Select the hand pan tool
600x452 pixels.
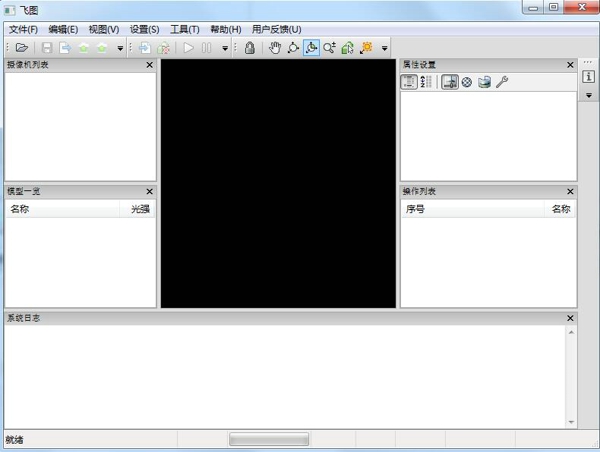(x=274, y=48)
